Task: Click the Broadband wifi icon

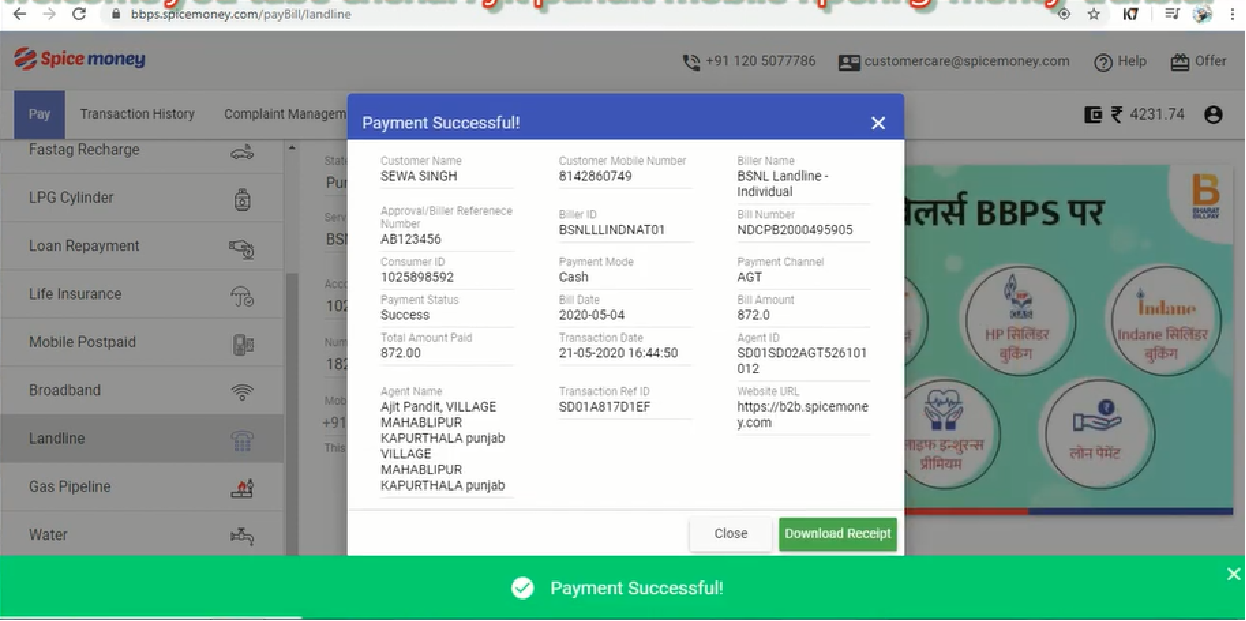Action: (x=242, y=391)
